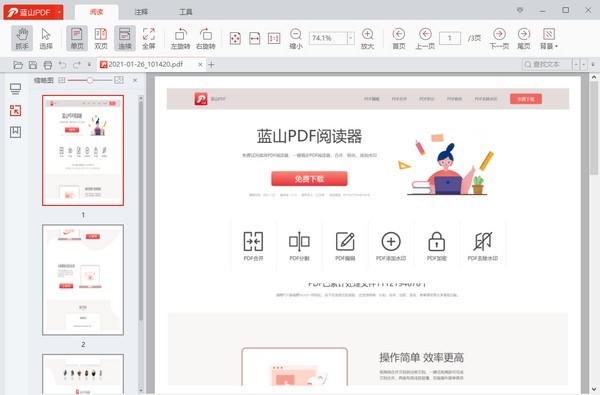Click into the 74.1% zoom percentage field

click(x=328, y=38)
